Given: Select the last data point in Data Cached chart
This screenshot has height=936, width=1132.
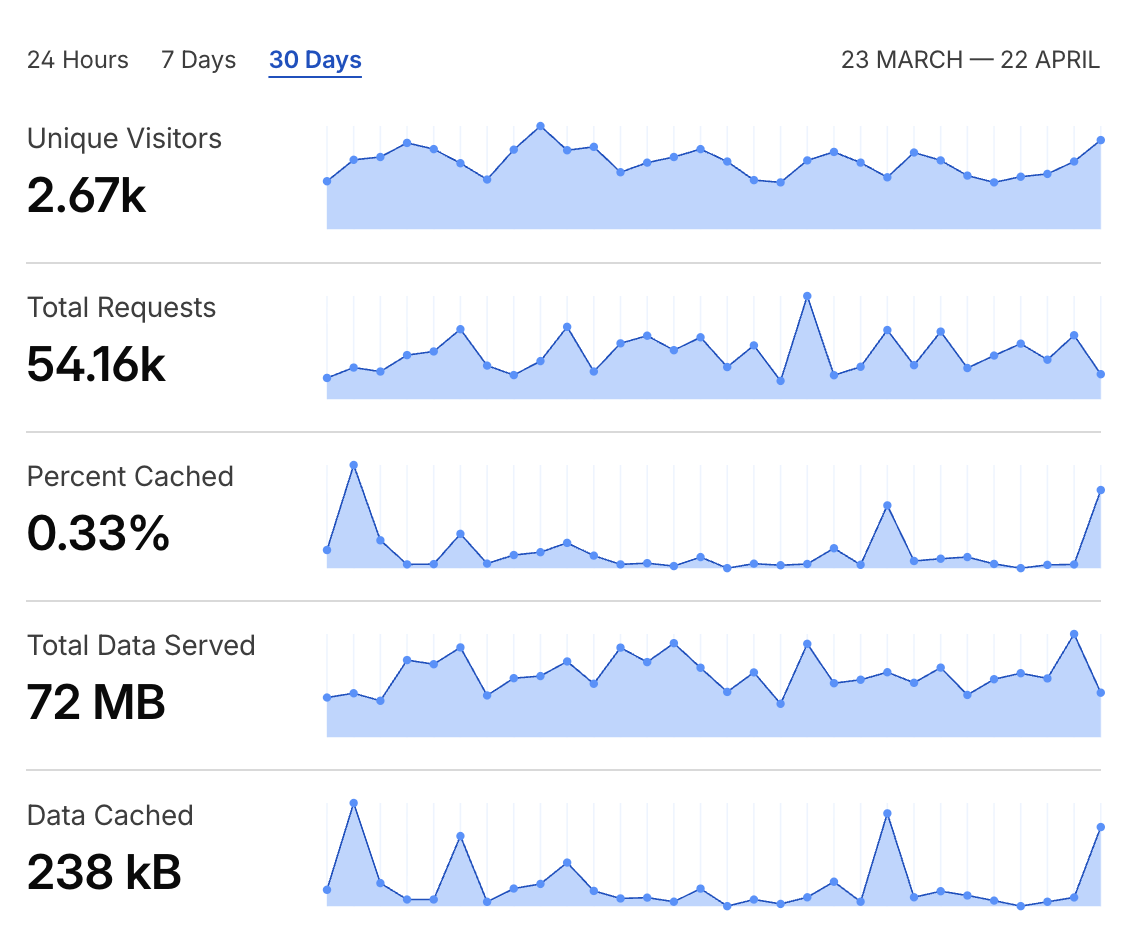Looking at the screenshot, I should click(x=1100, y=827).
